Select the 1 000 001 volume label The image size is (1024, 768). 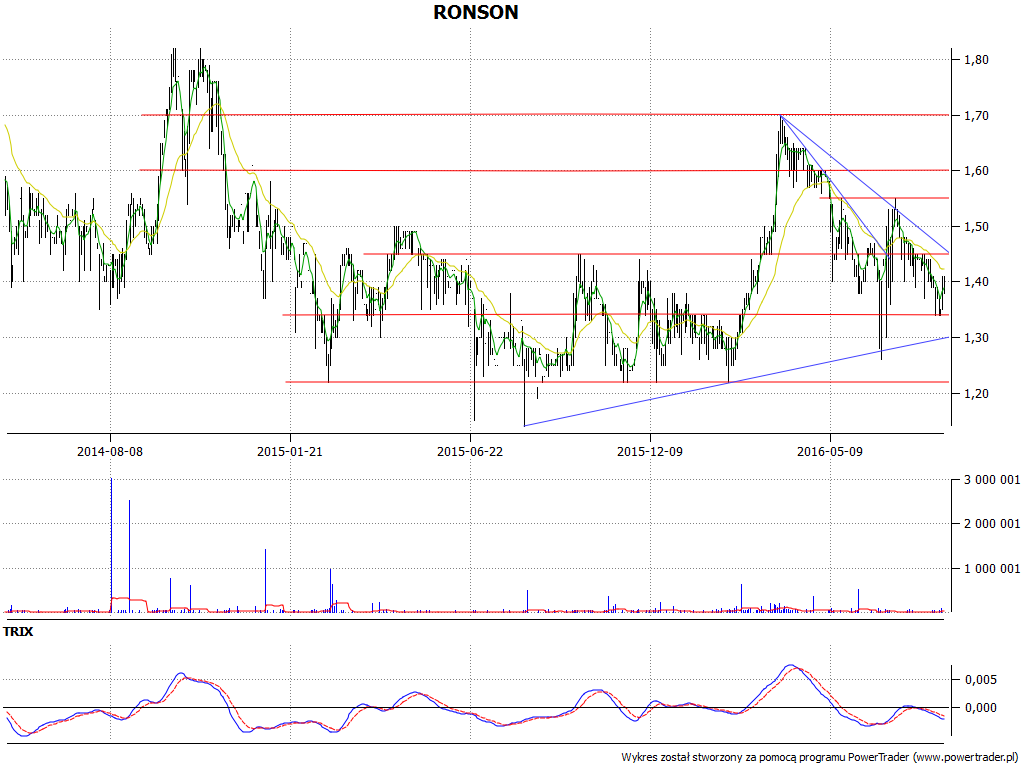click(992, 568)
